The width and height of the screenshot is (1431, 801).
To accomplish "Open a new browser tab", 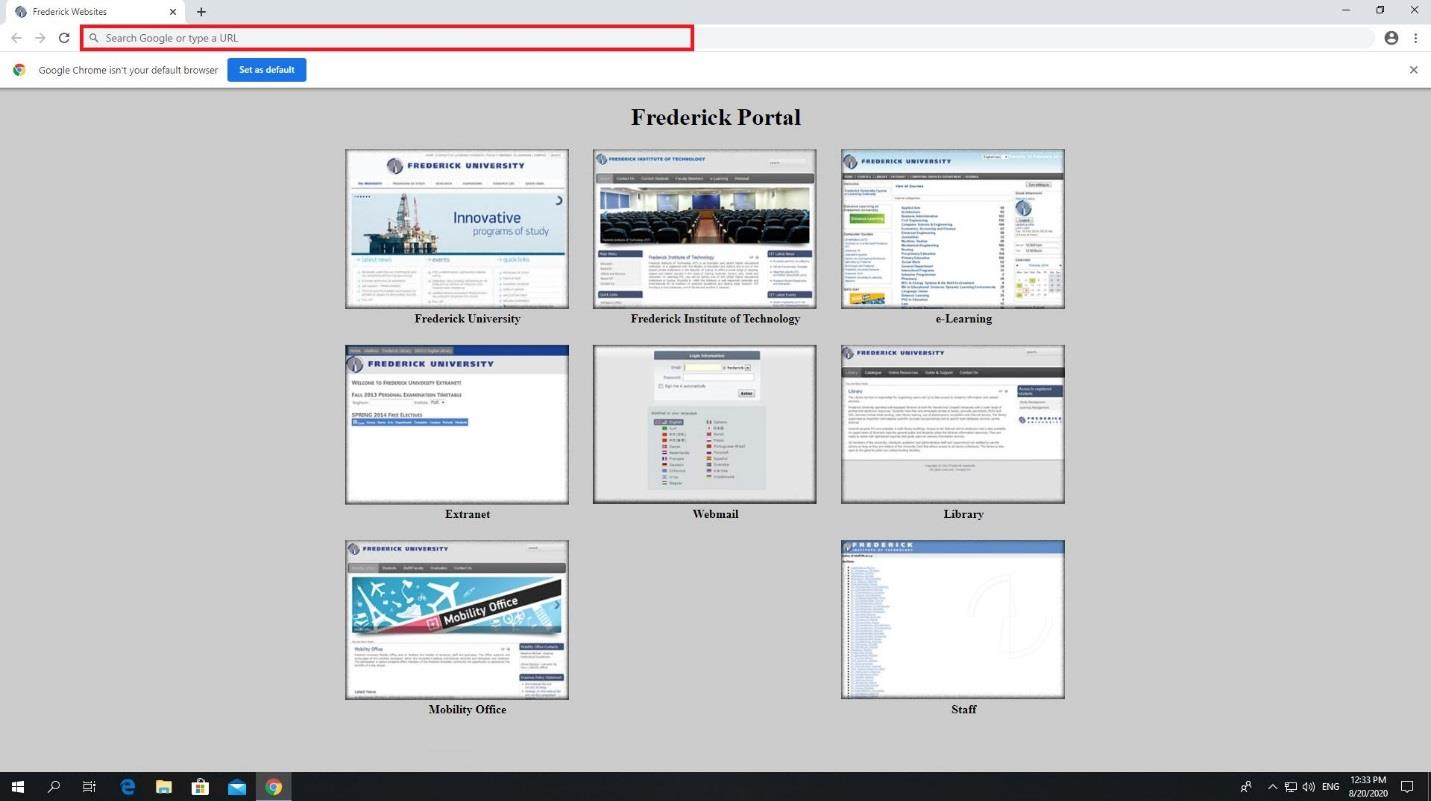I will pyautogui.click(x=201, y=12).
